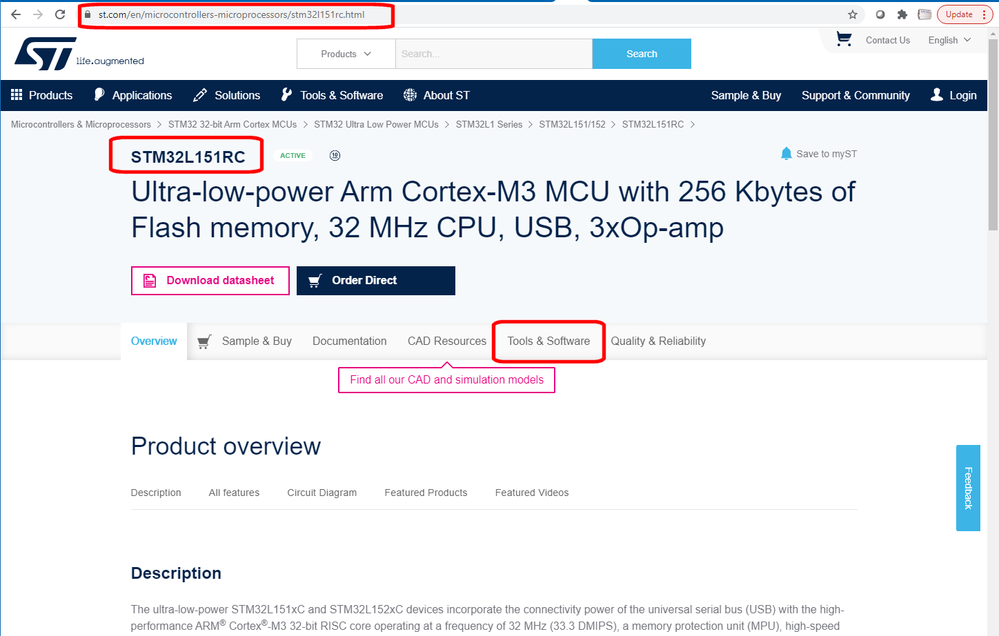Click the browser address bar URL
The height and width of the screenshot is (636, 999).
[231, 15]
